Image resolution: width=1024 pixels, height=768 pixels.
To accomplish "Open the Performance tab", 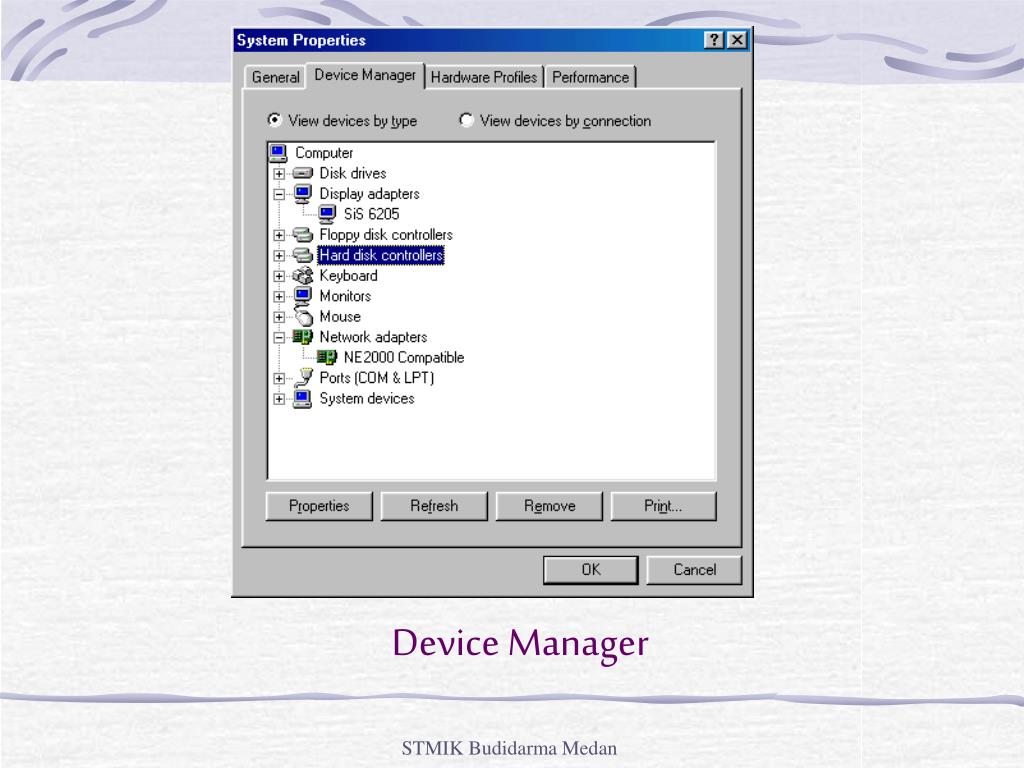I will click(590, 77).
